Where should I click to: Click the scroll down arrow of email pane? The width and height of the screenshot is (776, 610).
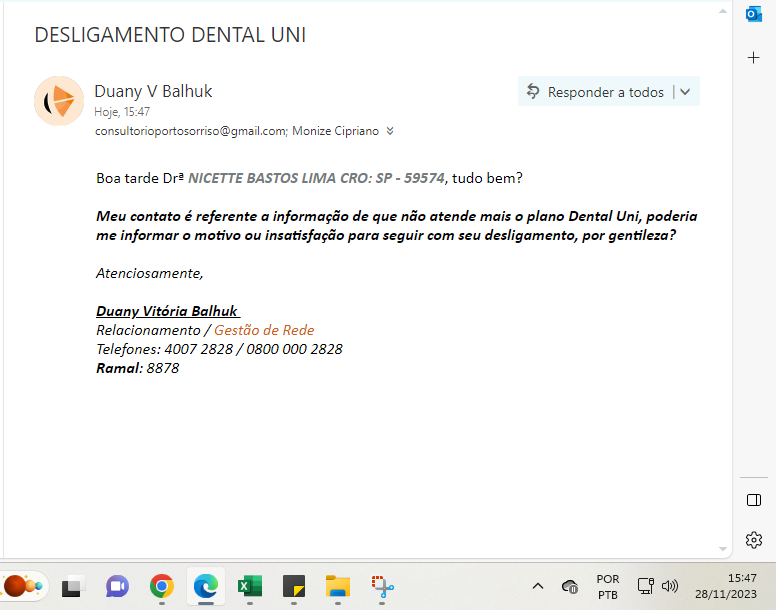tap(723, 549)
